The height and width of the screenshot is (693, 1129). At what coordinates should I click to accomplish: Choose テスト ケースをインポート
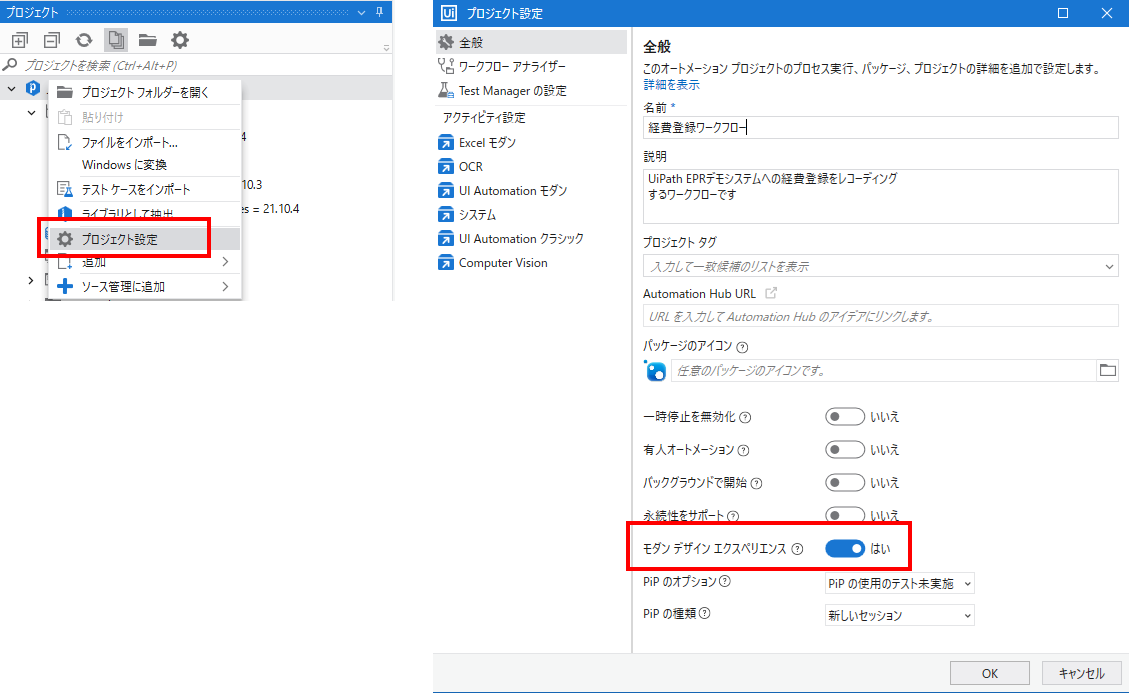145,189
